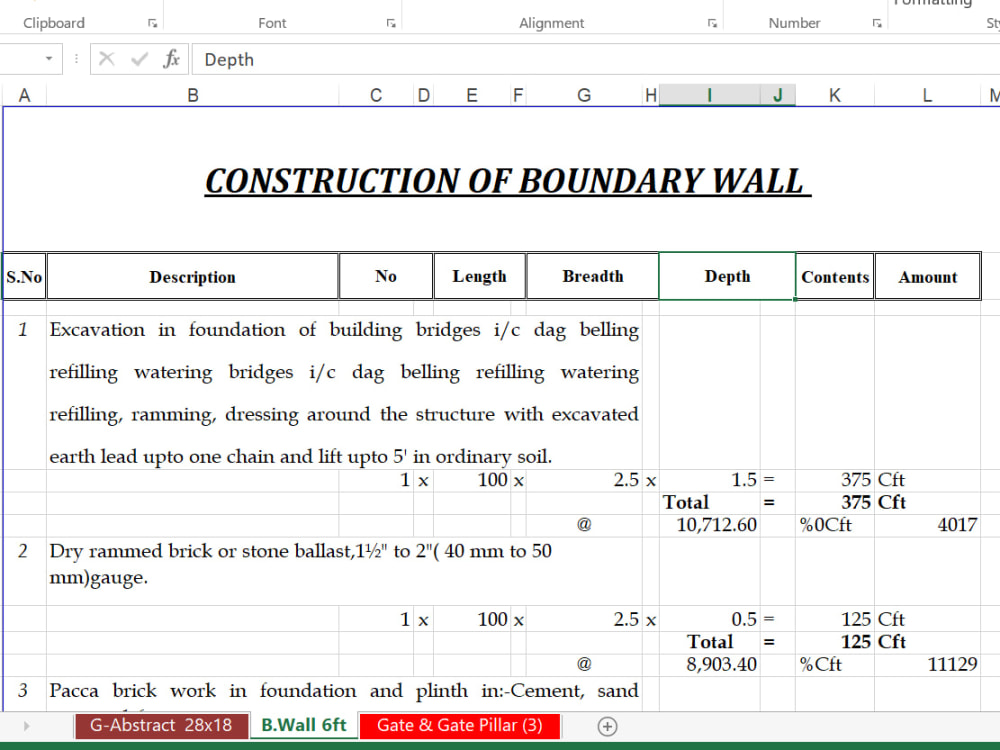Select the amount cell 4017
The width and height of the screenshot is (1000, 750).
(927, 525)
